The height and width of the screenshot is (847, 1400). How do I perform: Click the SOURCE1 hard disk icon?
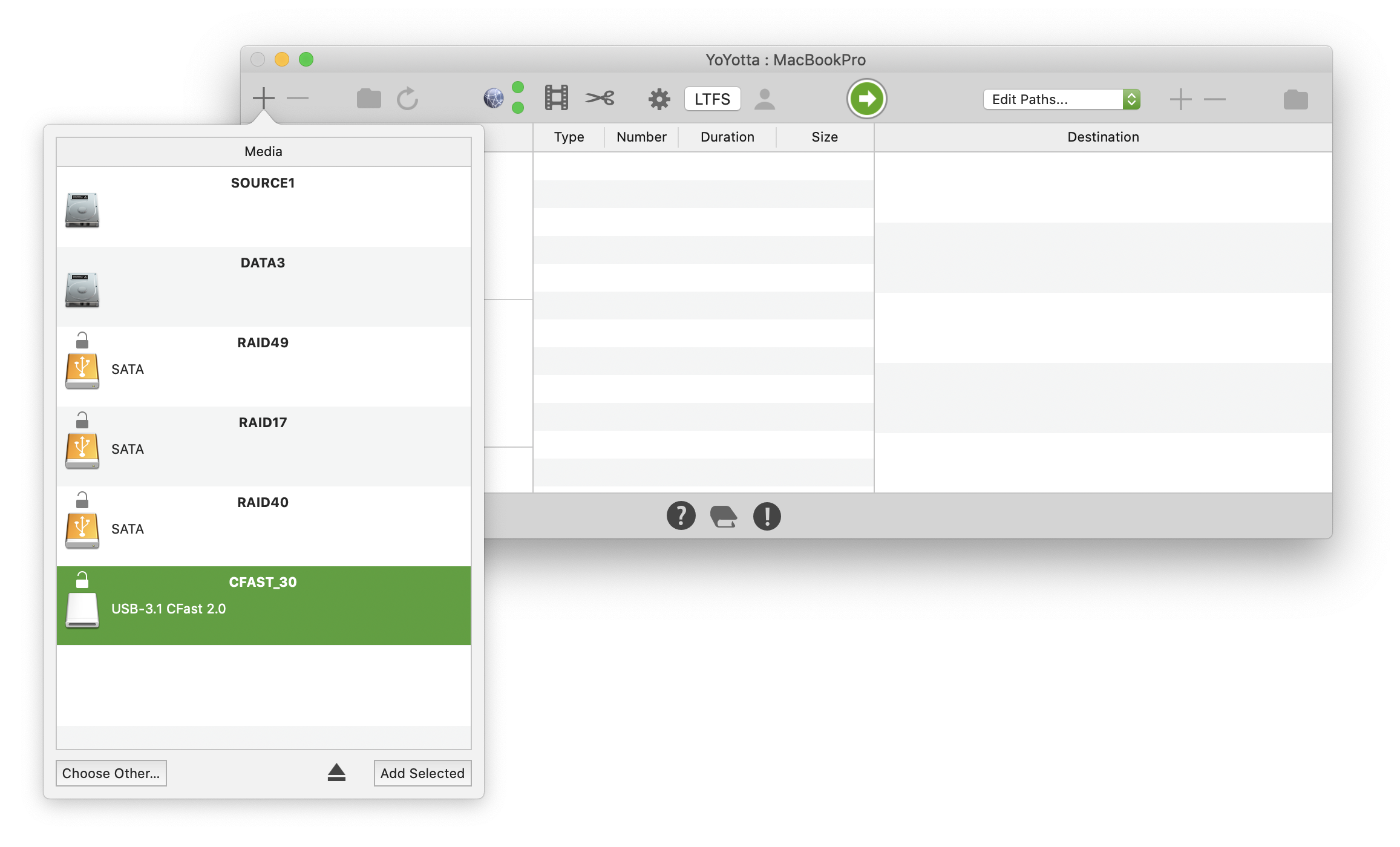tap(82, 210)
